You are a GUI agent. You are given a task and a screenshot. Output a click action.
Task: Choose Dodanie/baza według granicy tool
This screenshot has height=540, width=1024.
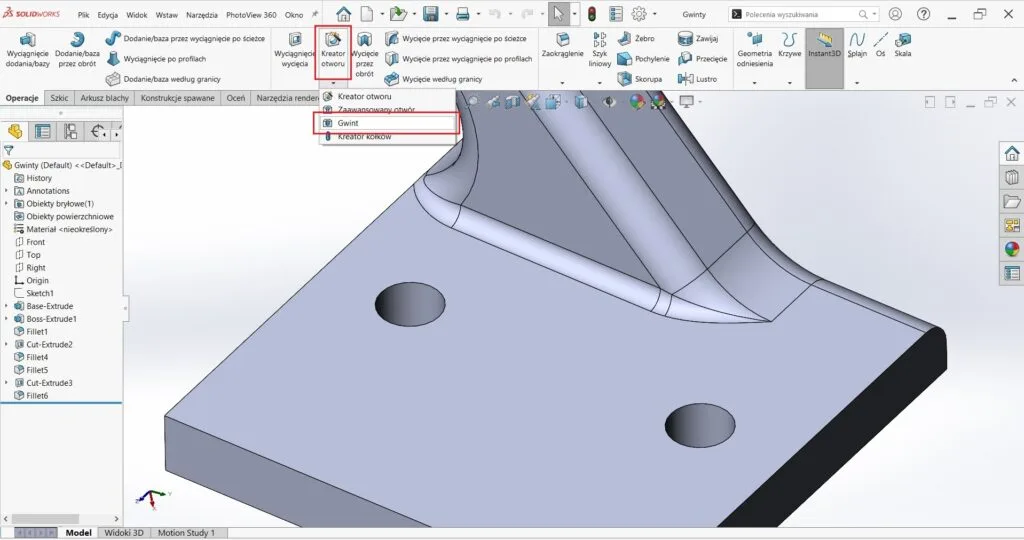pyautogui.click(x=163, y=79)
